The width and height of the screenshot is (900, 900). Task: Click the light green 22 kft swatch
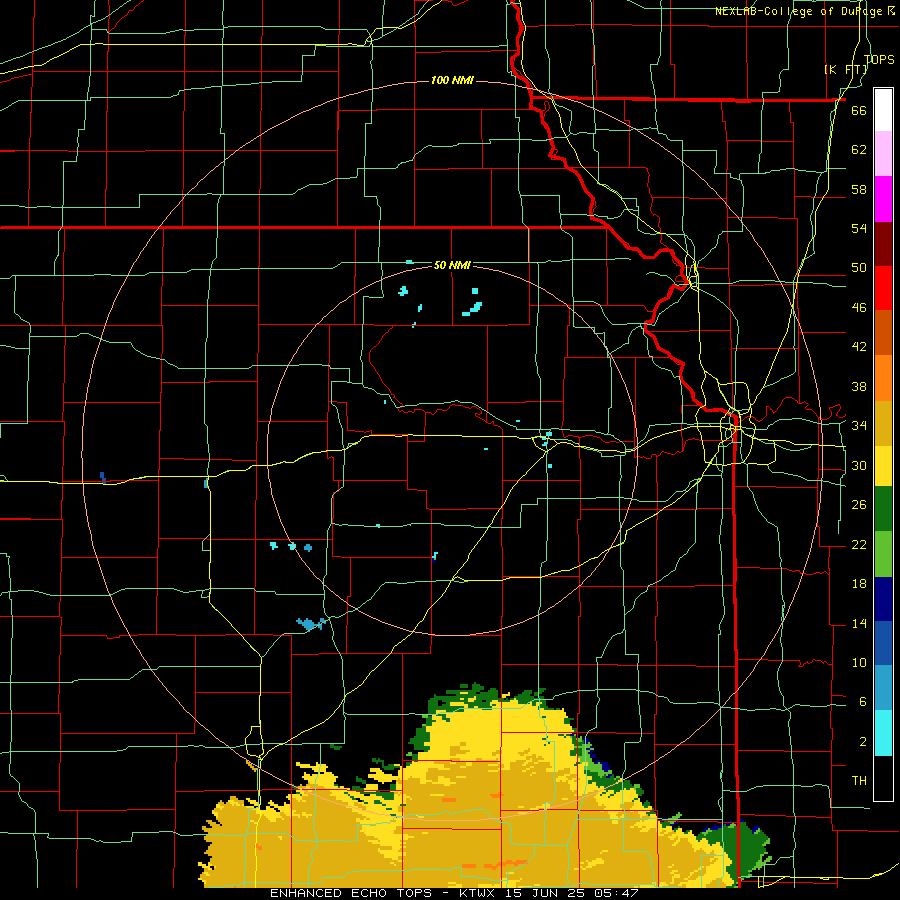pos(883,553)
